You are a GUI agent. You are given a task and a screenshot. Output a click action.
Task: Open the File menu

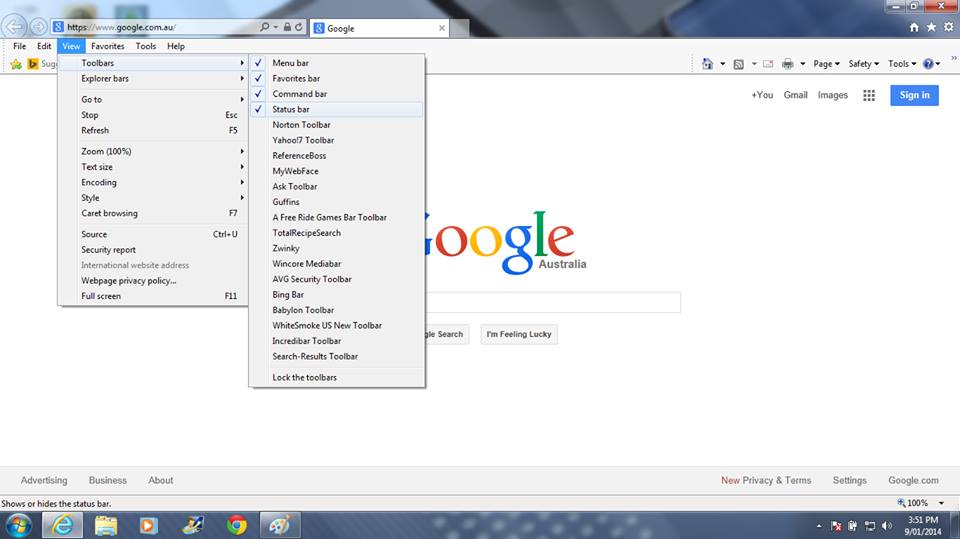point(20,46)
